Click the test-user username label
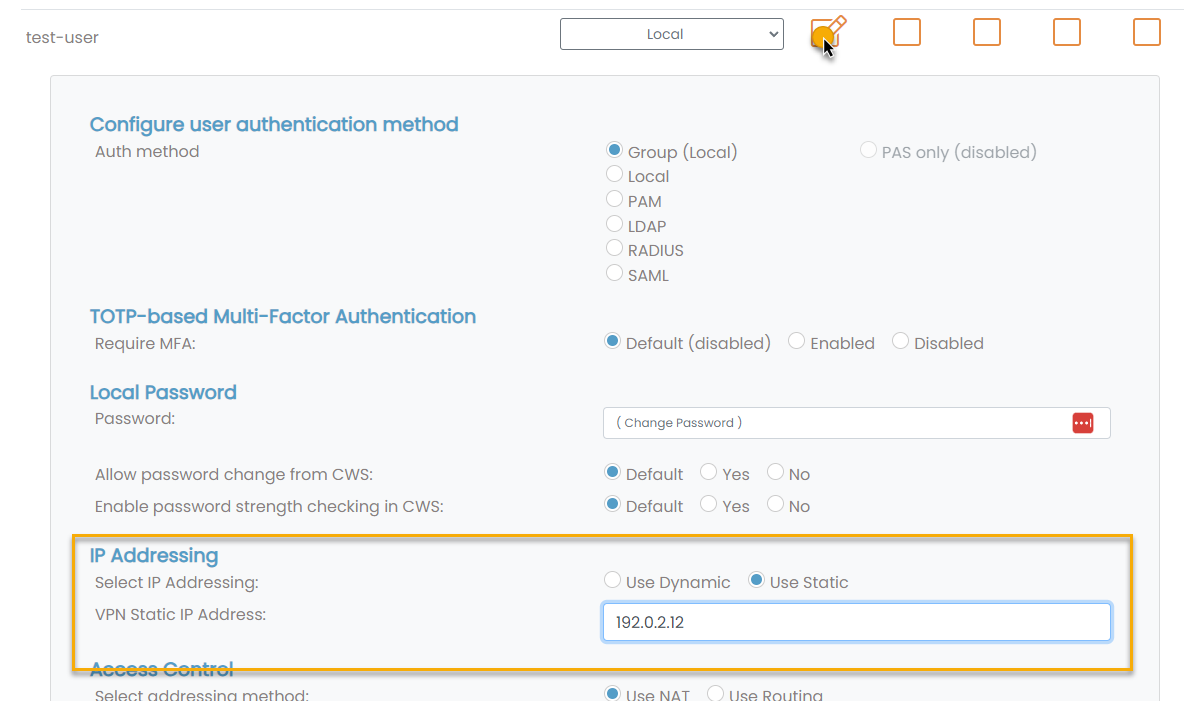Image resolution: width=1184 pixels, height=701 pixels. [62, 38]
